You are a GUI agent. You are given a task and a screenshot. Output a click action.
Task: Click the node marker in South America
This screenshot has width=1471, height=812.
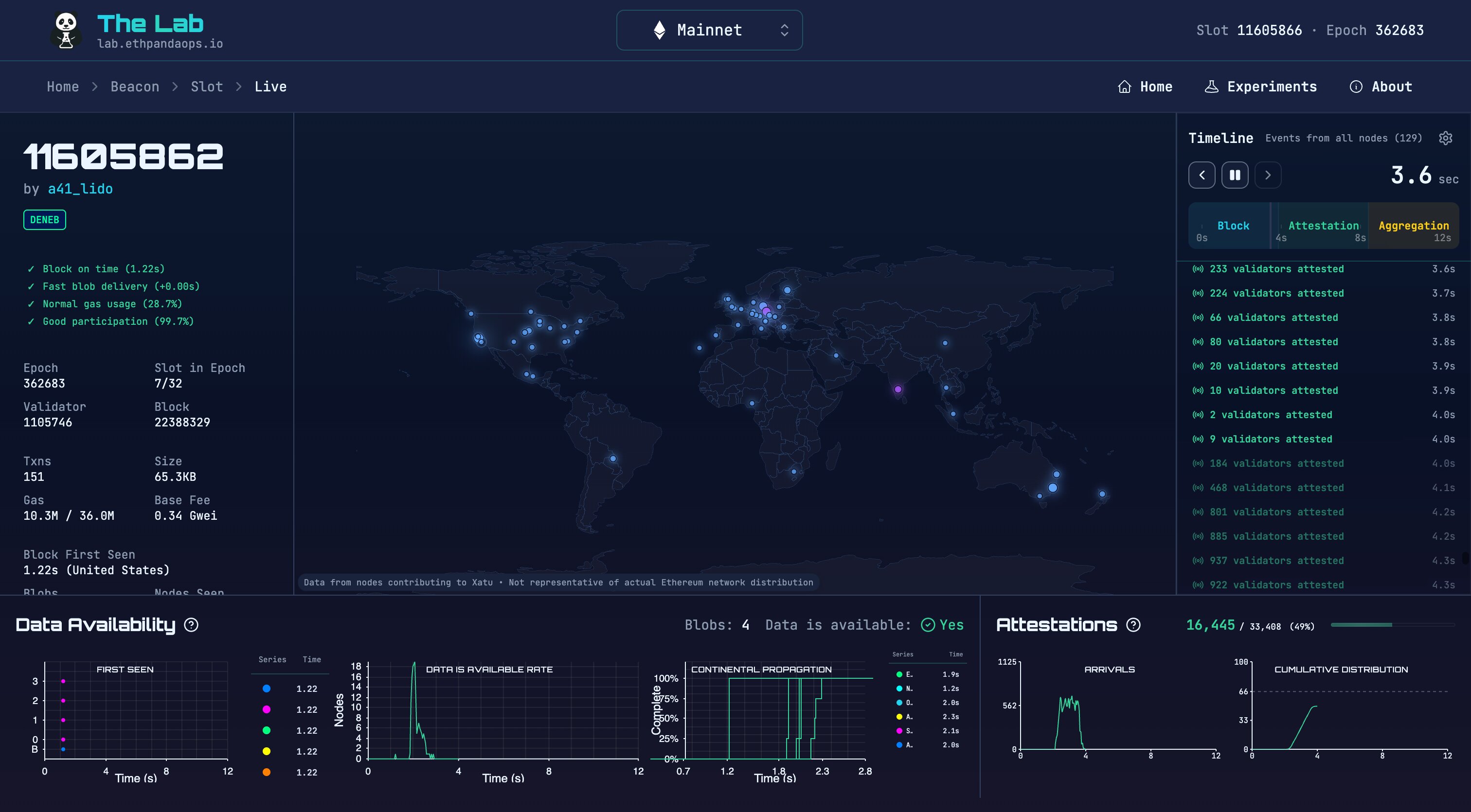click(x=613, y=459)
